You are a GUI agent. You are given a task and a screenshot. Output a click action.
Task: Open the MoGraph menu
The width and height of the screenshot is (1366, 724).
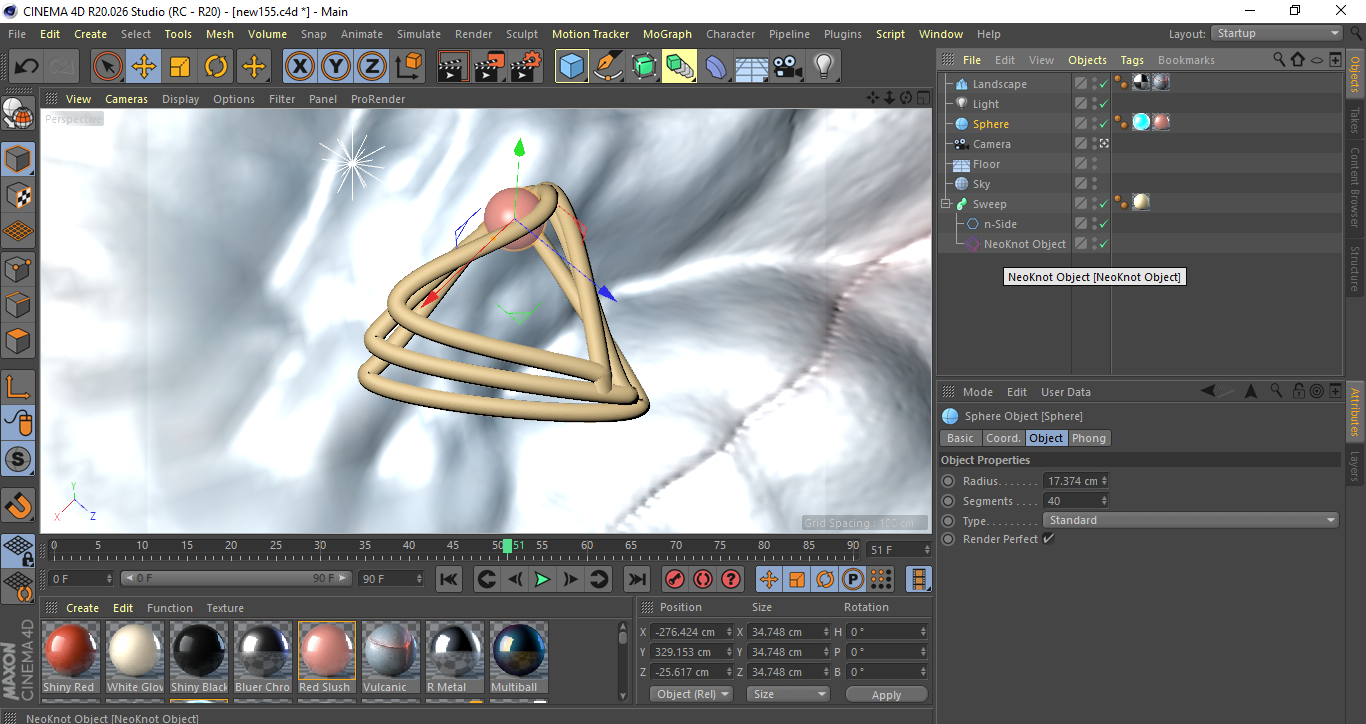pyautogui.click(x=667, y=34)
